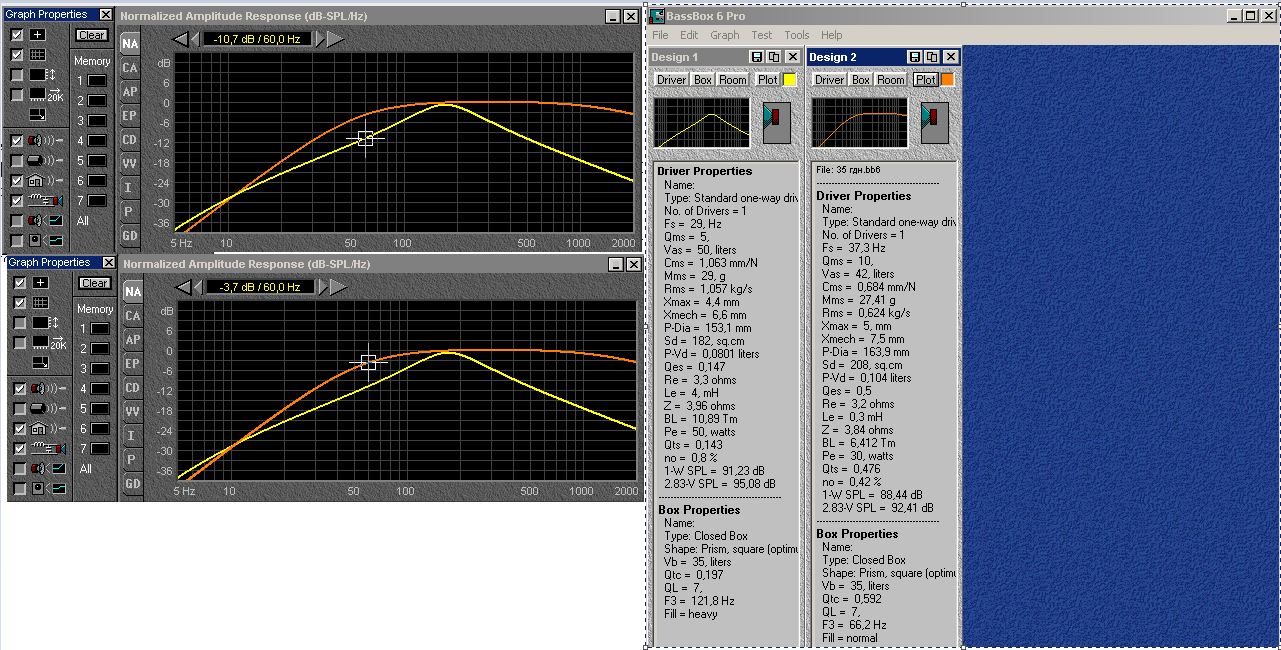
Task: Select the EP tab in the -10,7 dB graph window
Action: [x=130, y=116]
